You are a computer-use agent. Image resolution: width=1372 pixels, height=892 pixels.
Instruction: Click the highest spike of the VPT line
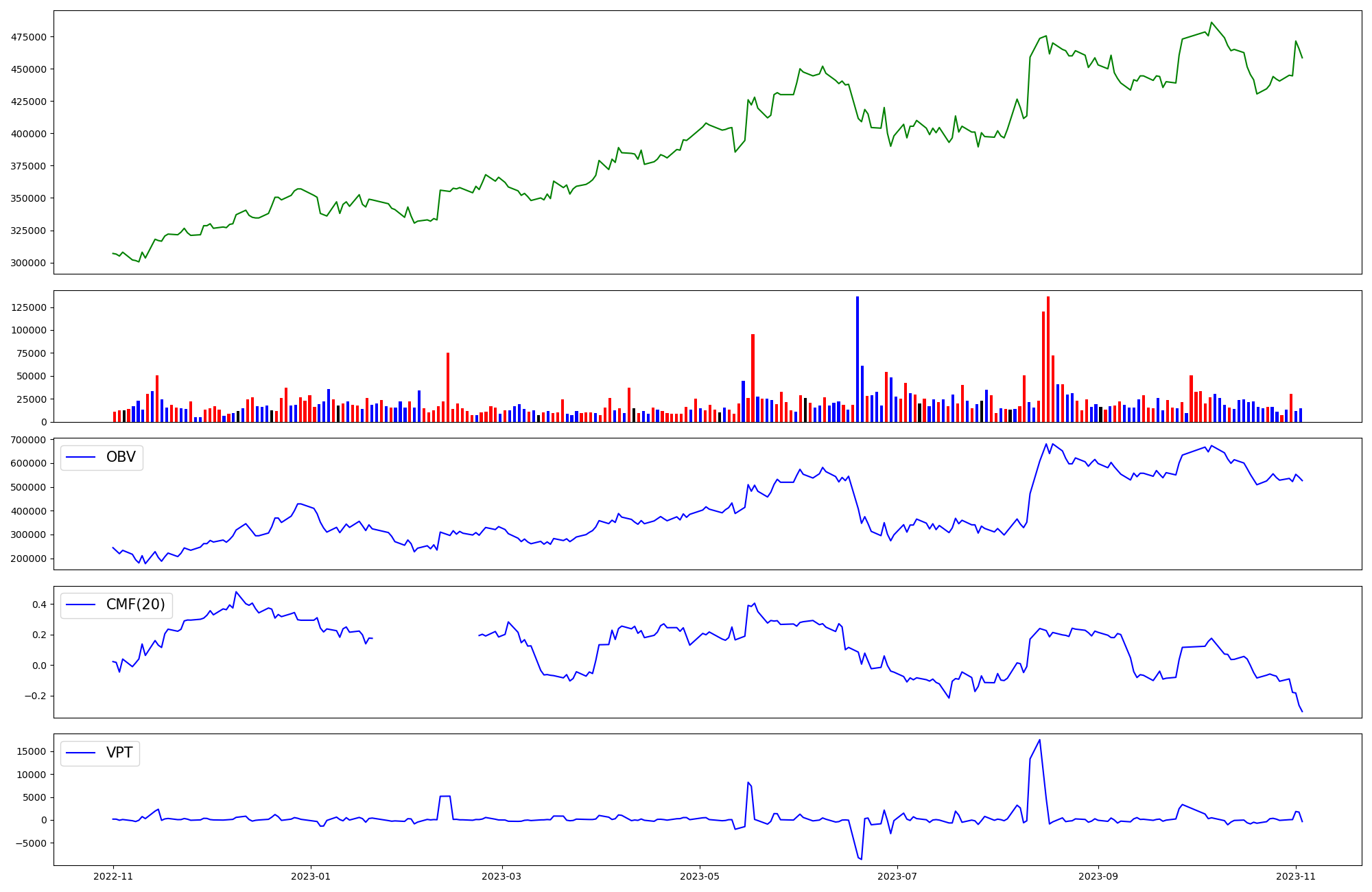coord(1040,740)
